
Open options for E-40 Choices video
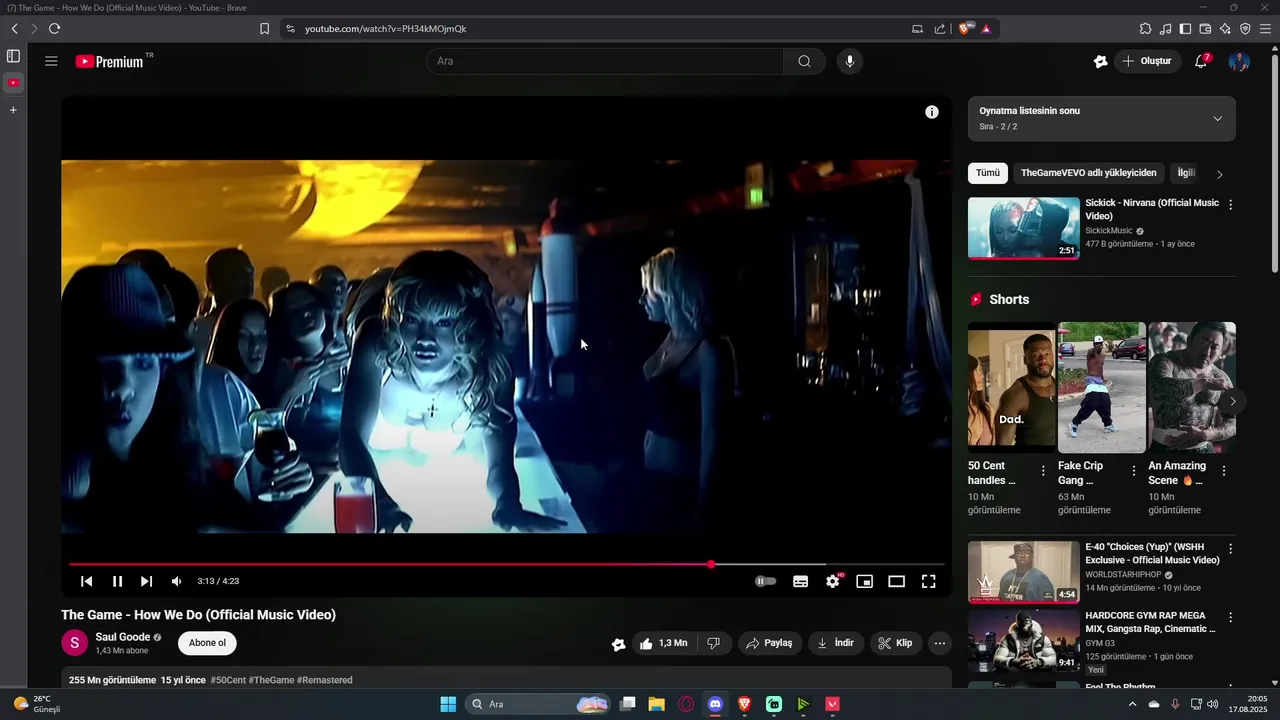(1230, 549)
